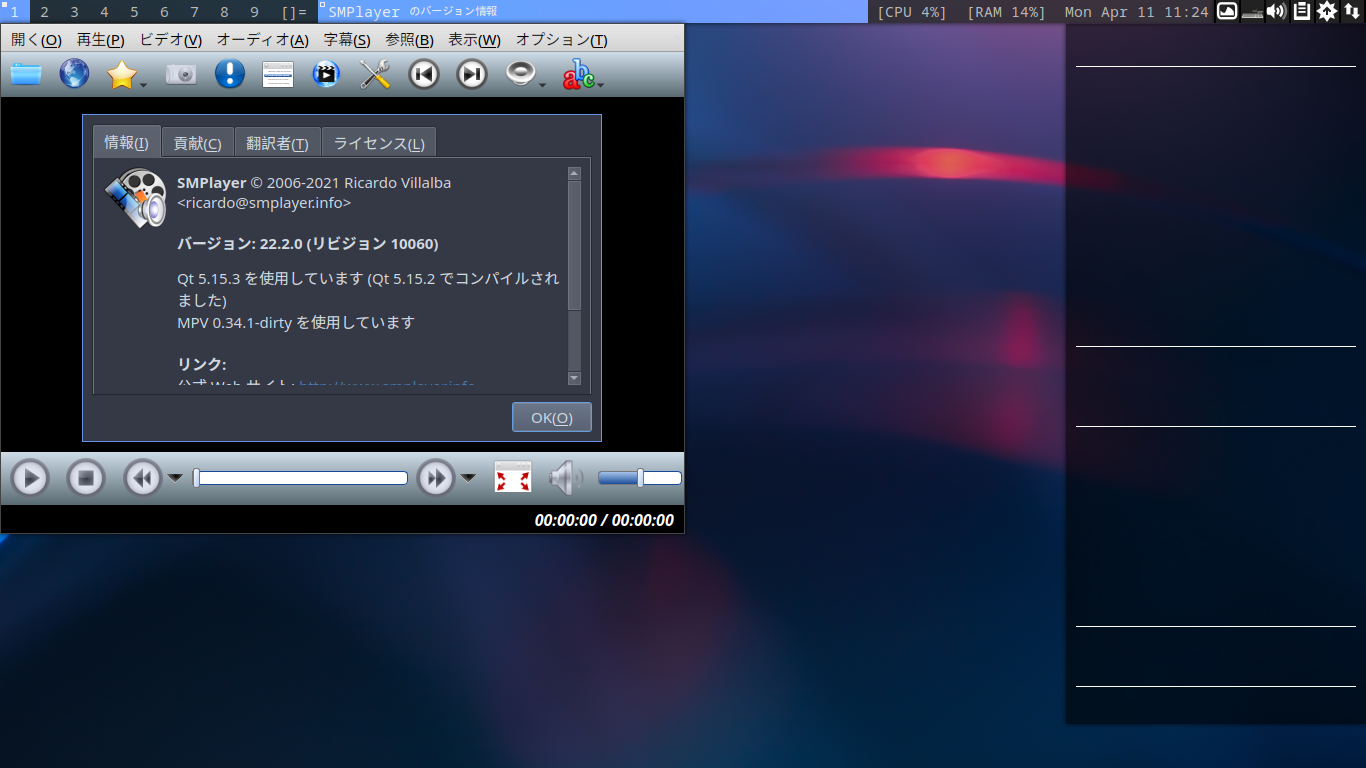1366x768 pixels.
Task: Click the system tray updates gear icon
Action: pyautogui.click(x=1327, y=12)
